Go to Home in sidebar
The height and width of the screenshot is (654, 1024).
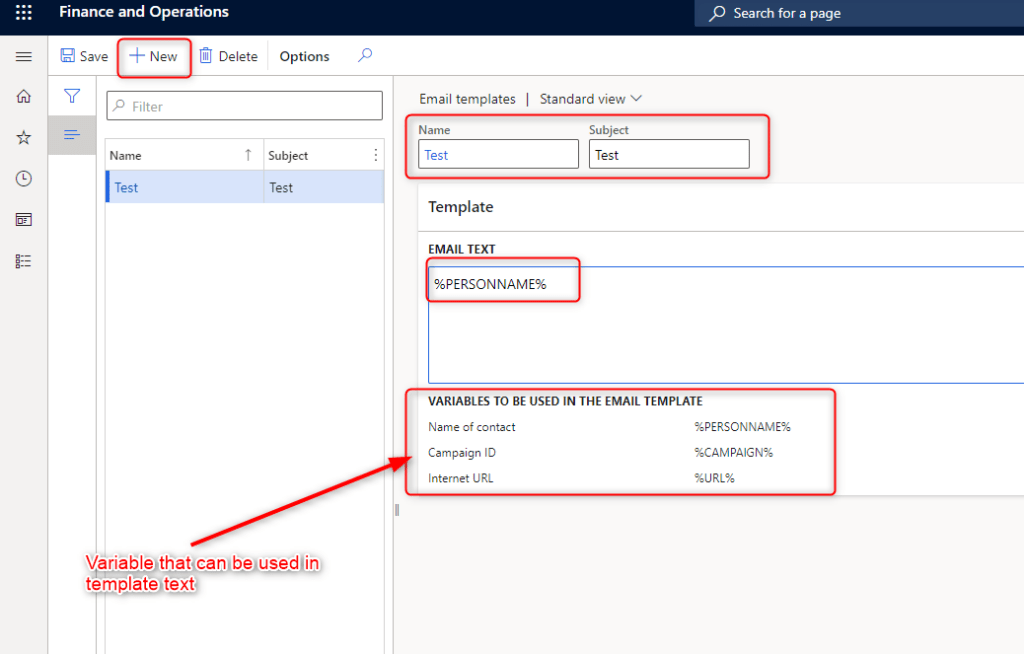tap(24, 97)
